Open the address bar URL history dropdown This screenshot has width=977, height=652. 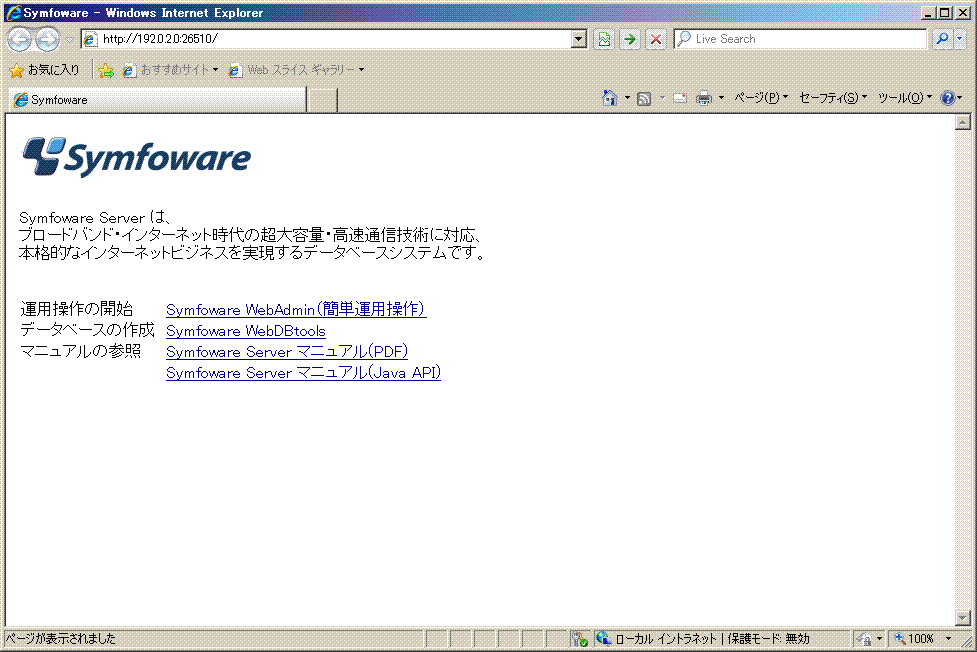point(579,39)
